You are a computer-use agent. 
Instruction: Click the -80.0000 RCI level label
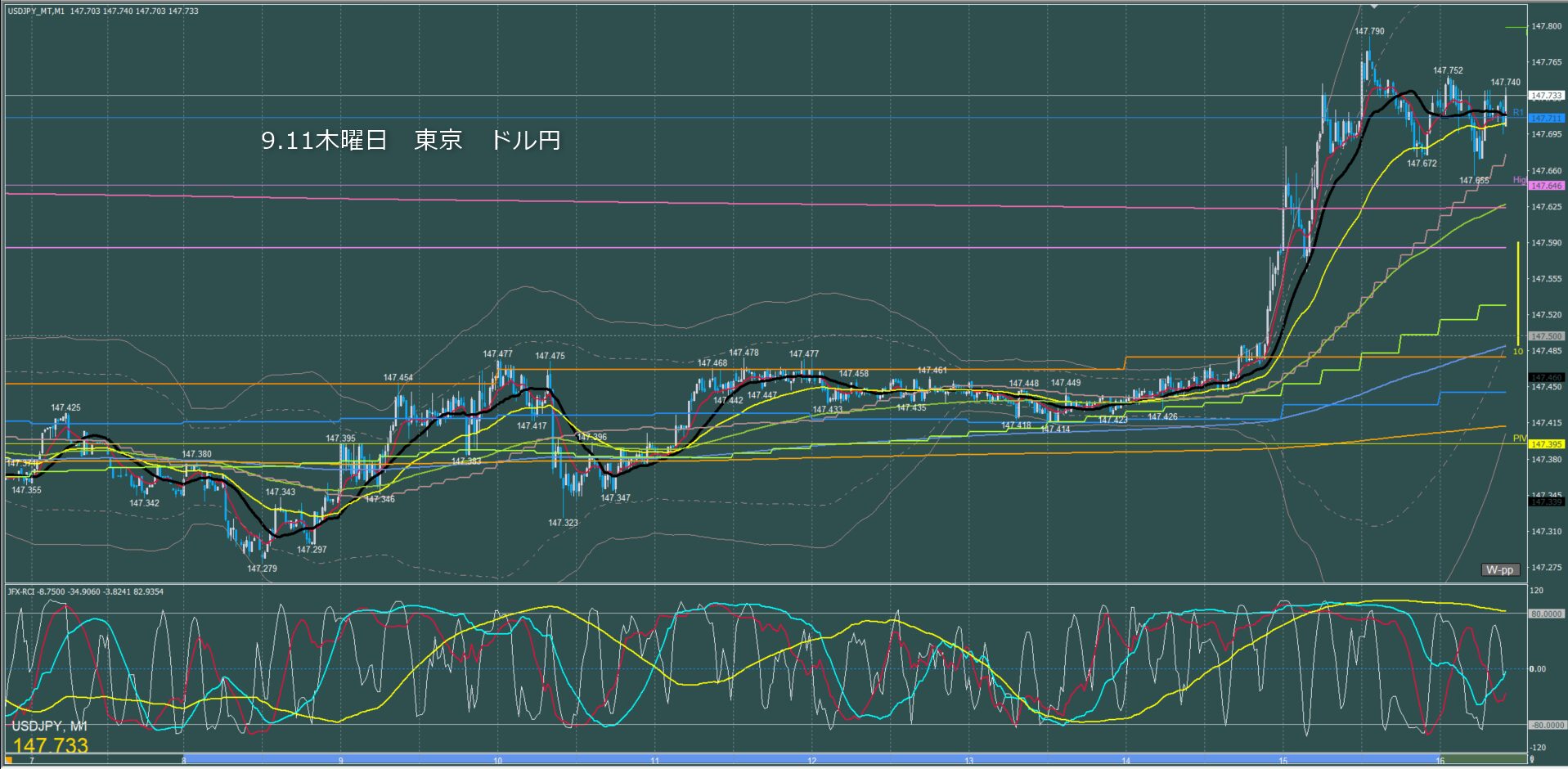tap(1546, 725)
